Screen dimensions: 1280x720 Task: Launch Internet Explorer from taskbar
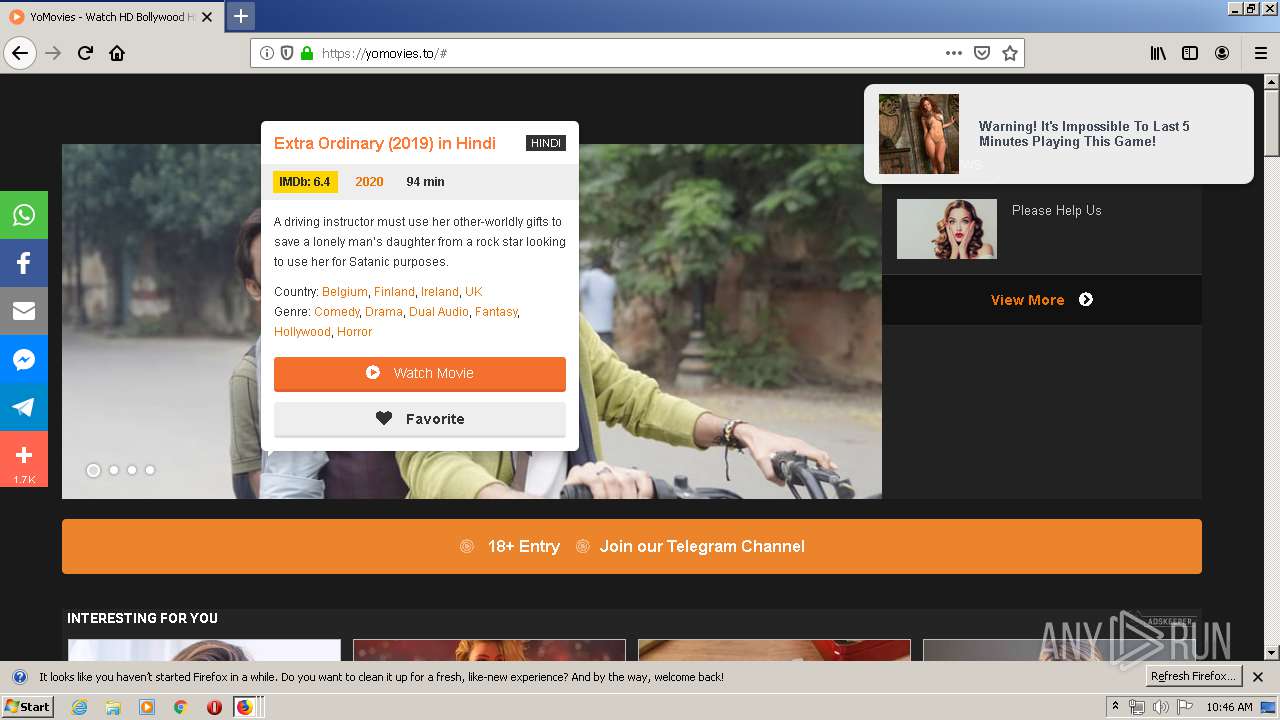click(80, 707)
